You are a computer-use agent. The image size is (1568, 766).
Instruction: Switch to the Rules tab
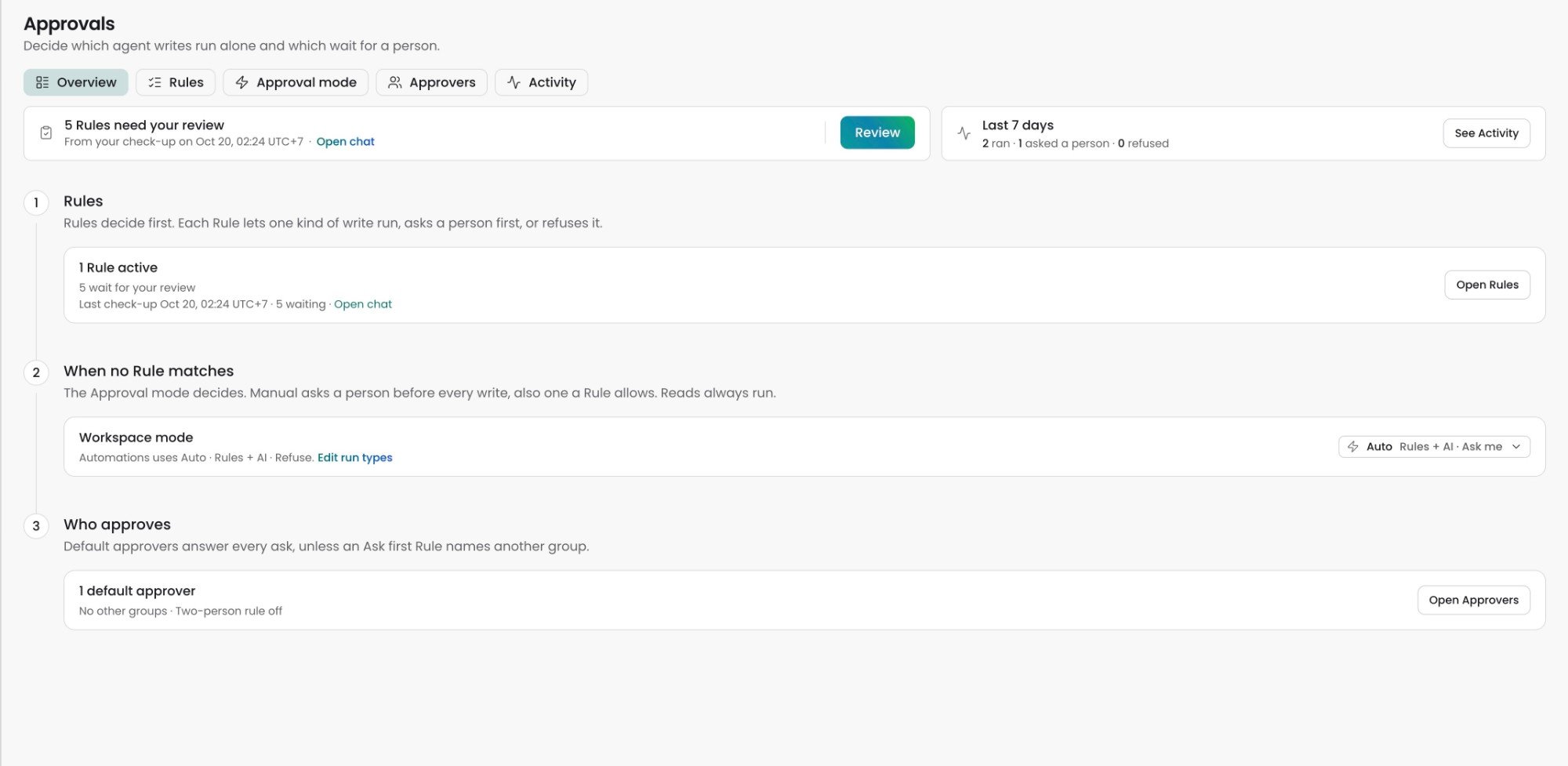point(176,82)
